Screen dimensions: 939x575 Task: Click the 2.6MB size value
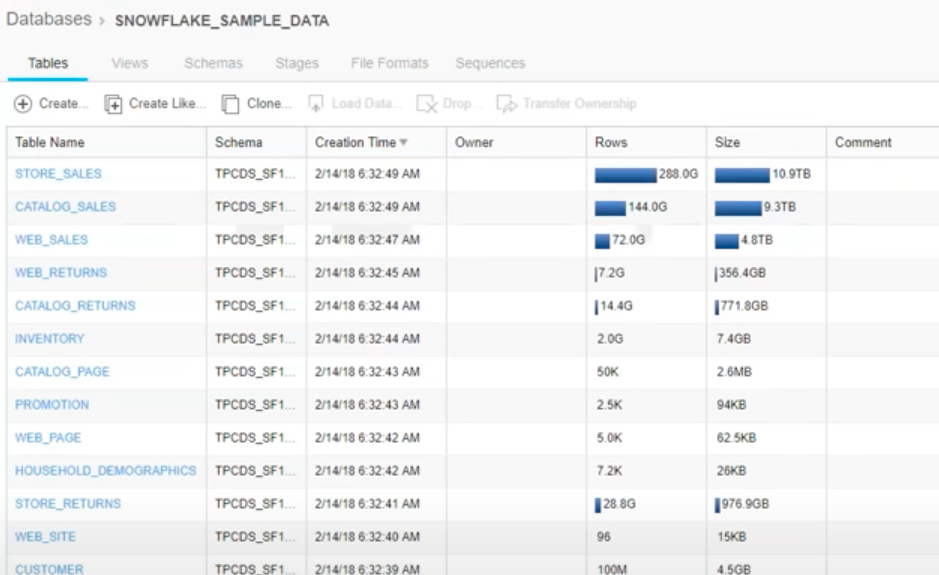pyautogui.click(x=734, y=371)
